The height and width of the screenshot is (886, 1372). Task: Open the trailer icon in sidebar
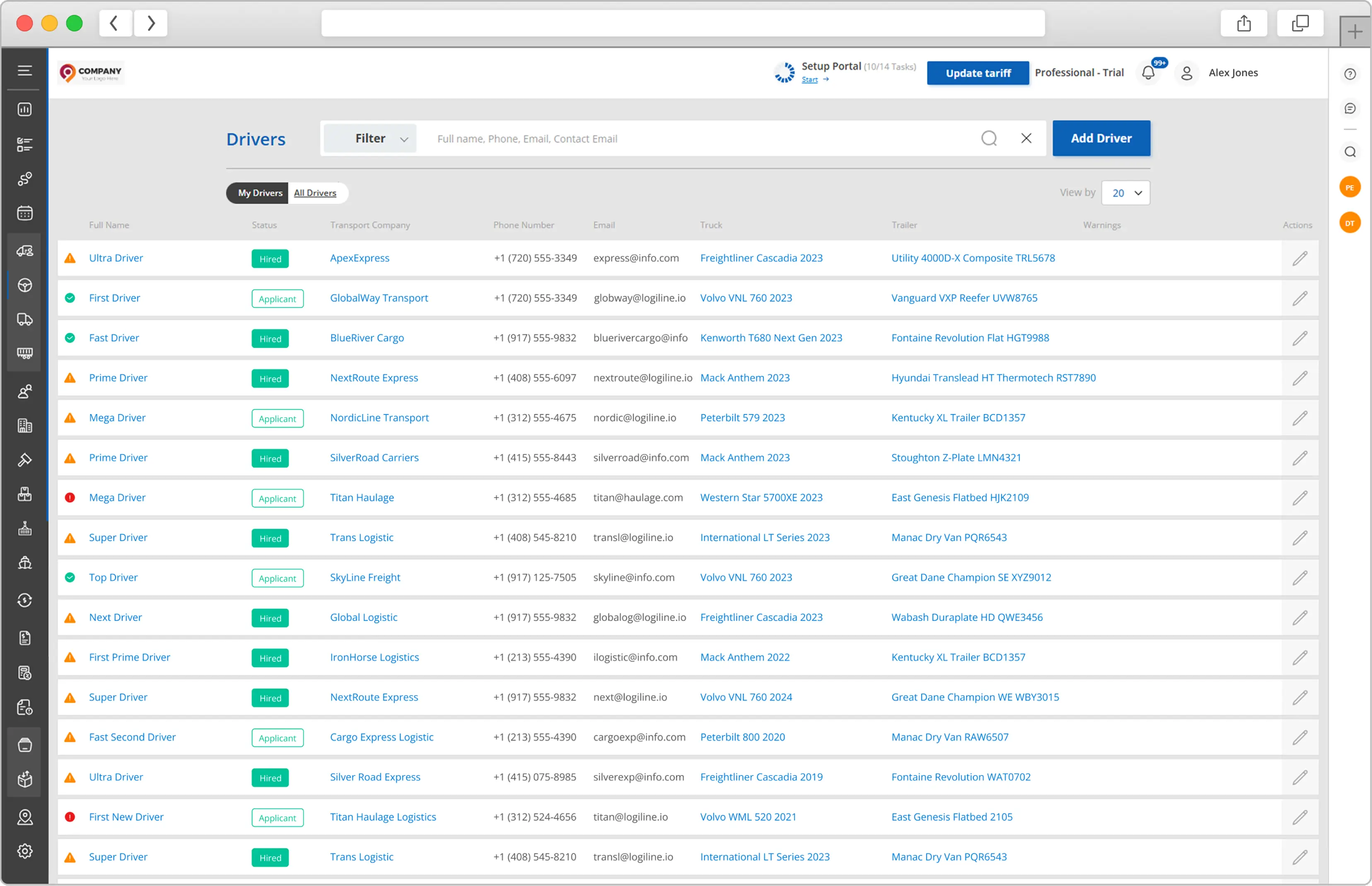point(24,353)
